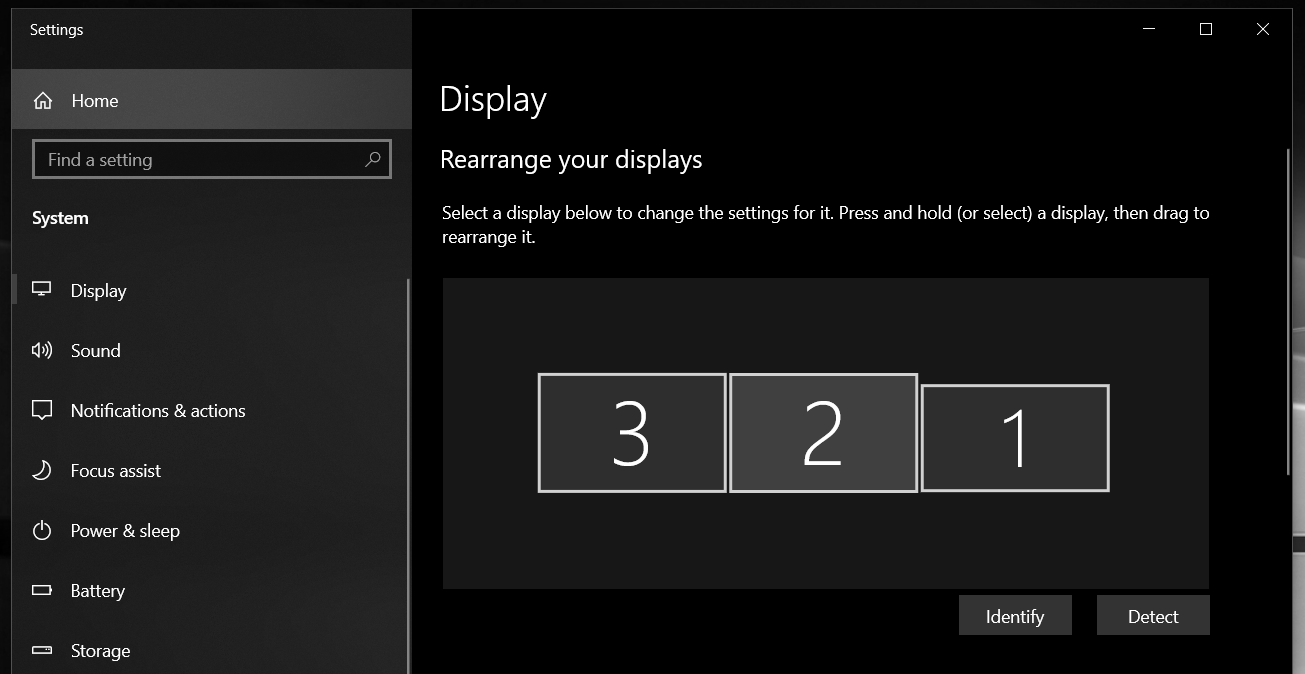Select display 1 in the arrangement diagram
The height and width of the screenshot is (674, 1305).
coord(1014,437)
